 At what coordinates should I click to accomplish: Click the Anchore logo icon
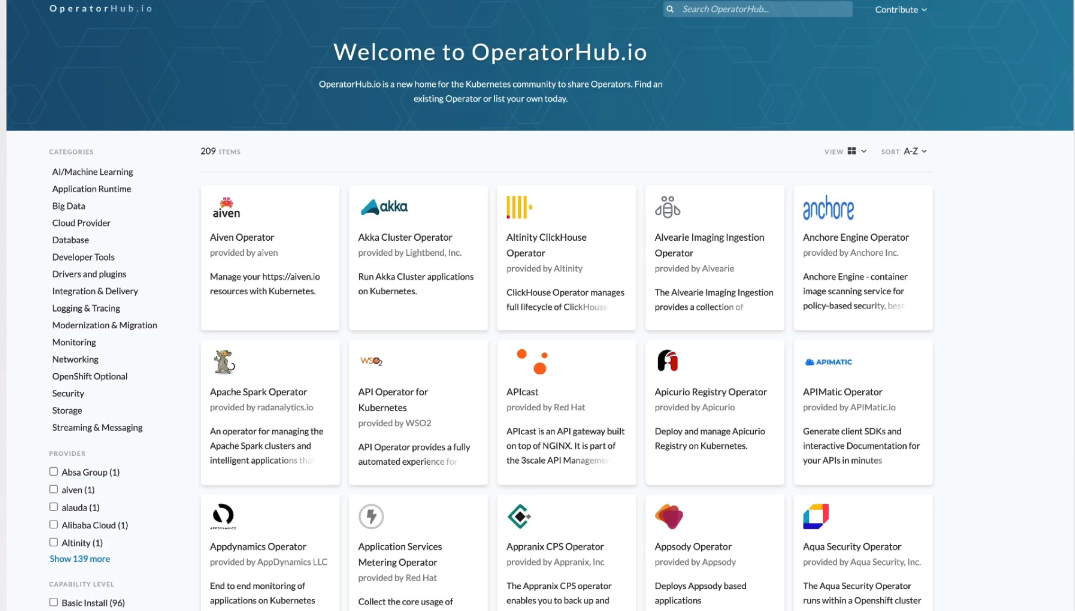coord(828,208)
